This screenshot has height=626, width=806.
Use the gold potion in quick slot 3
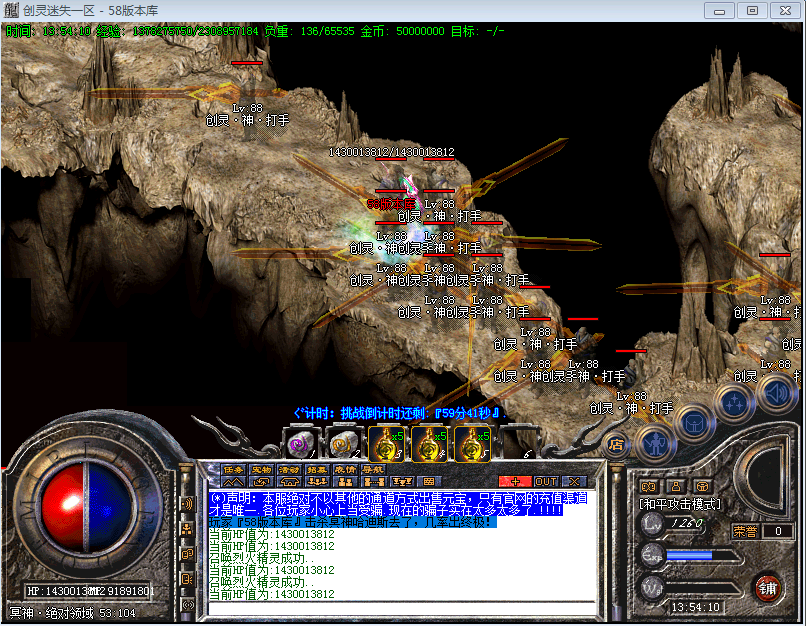click(388, 444)
